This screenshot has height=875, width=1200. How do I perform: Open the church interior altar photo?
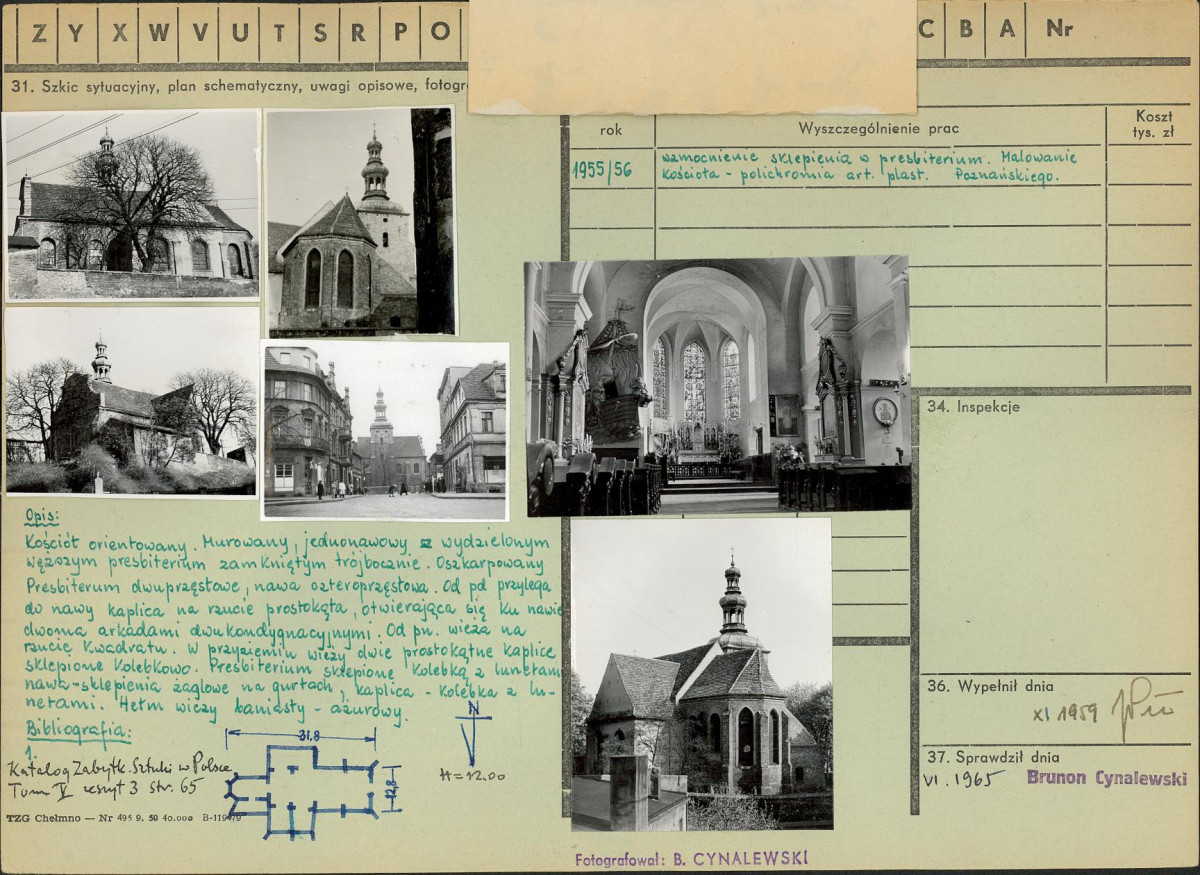717,385
